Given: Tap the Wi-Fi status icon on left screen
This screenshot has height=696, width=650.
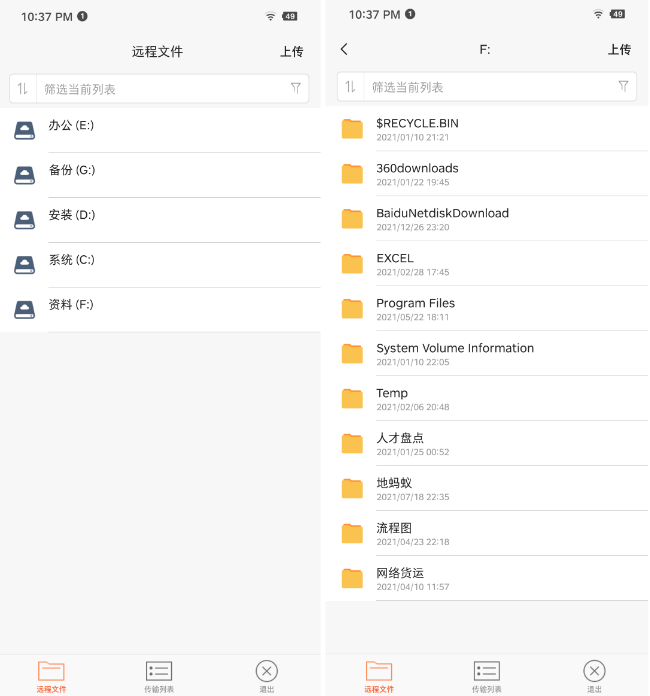Looking at the screenshot, I should [270, 16].
